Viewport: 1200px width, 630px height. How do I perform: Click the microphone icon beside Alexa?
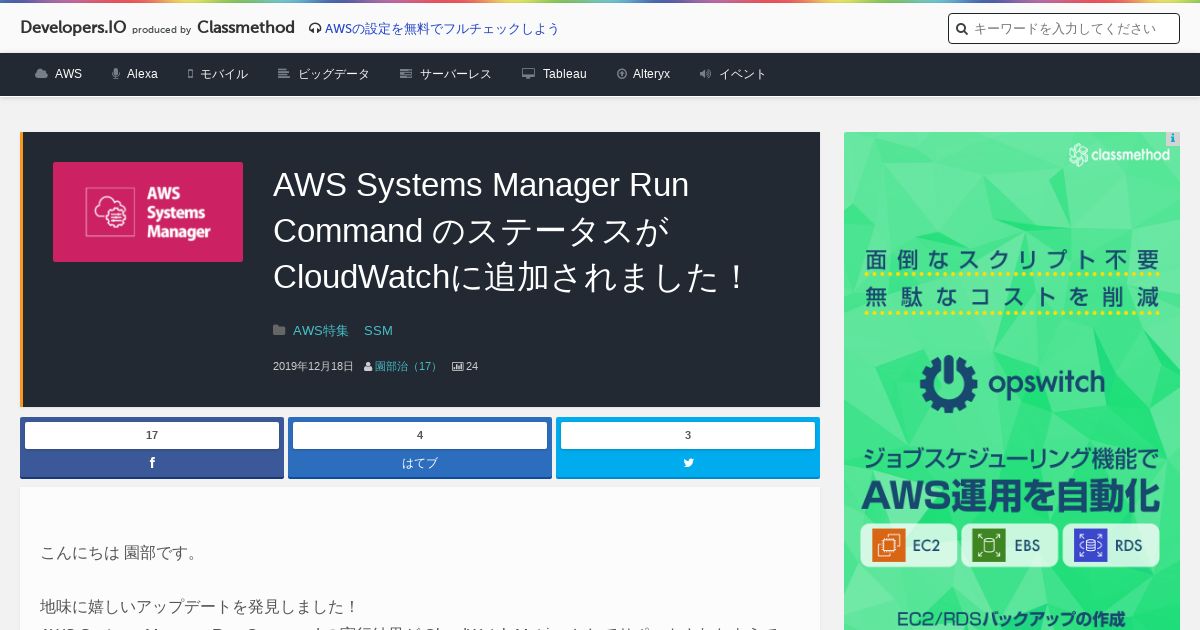(116, 74)
